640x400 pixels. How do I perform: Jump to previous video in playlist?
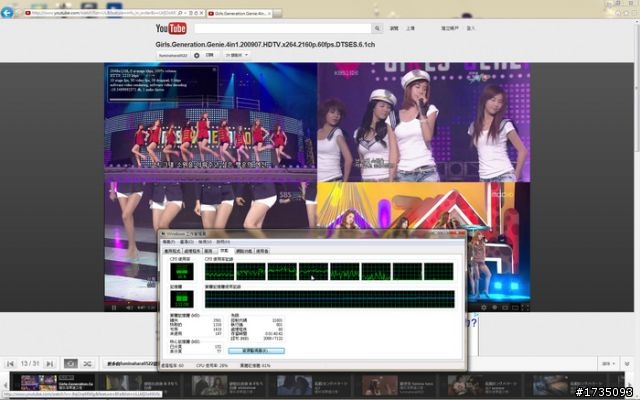click(10, 363)
